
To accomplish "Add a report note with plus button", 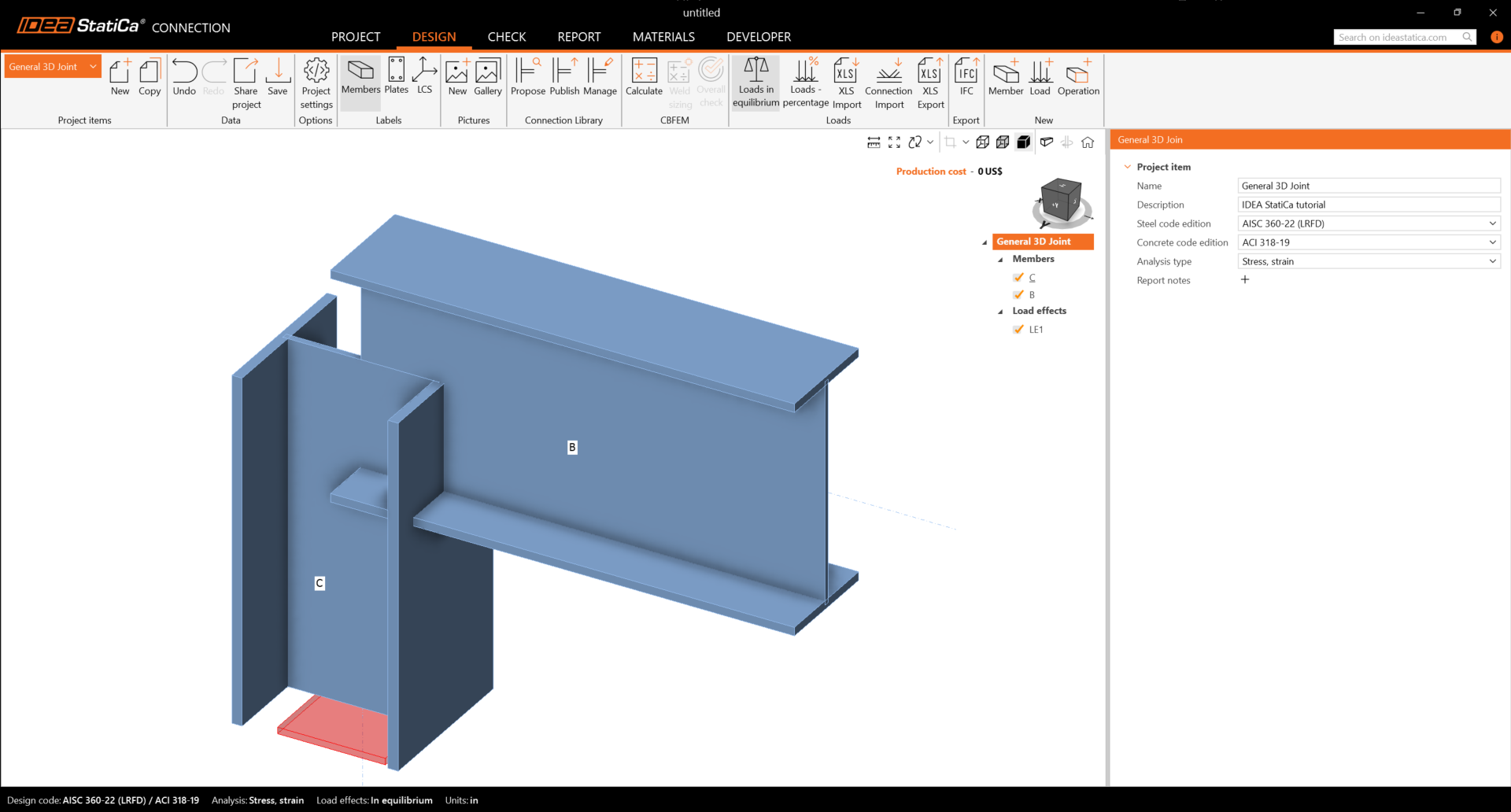I will pos(1245,279).
